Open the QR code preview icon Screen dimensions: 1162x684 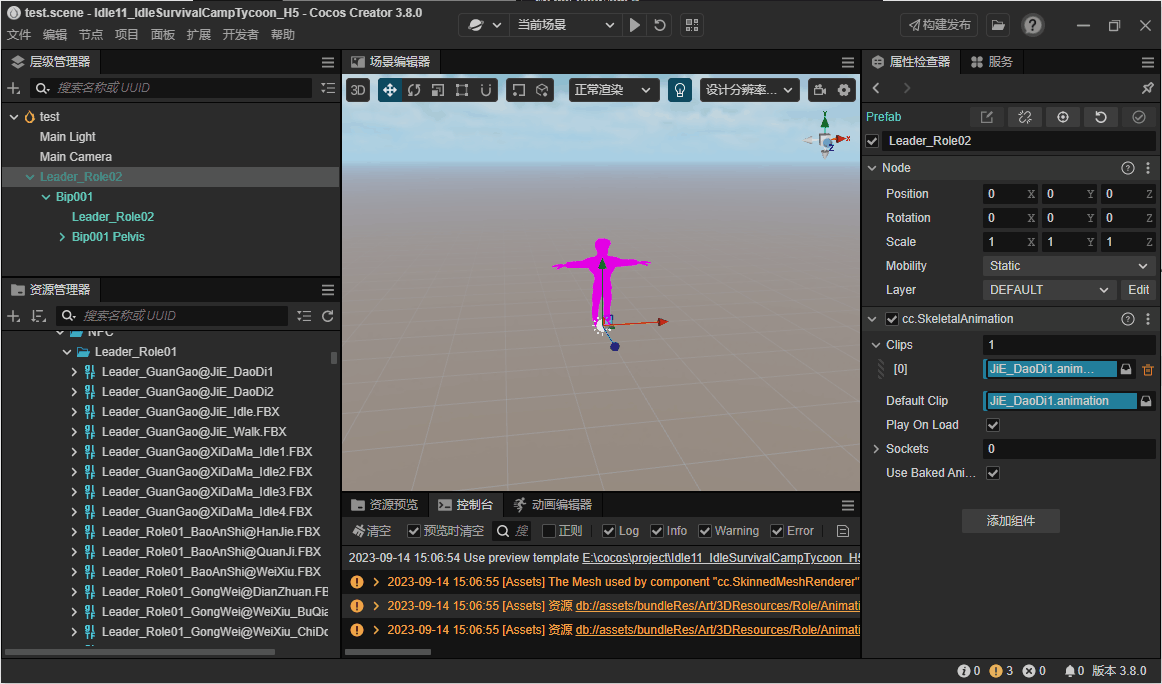pyautogui.click(x=692, y=25)
